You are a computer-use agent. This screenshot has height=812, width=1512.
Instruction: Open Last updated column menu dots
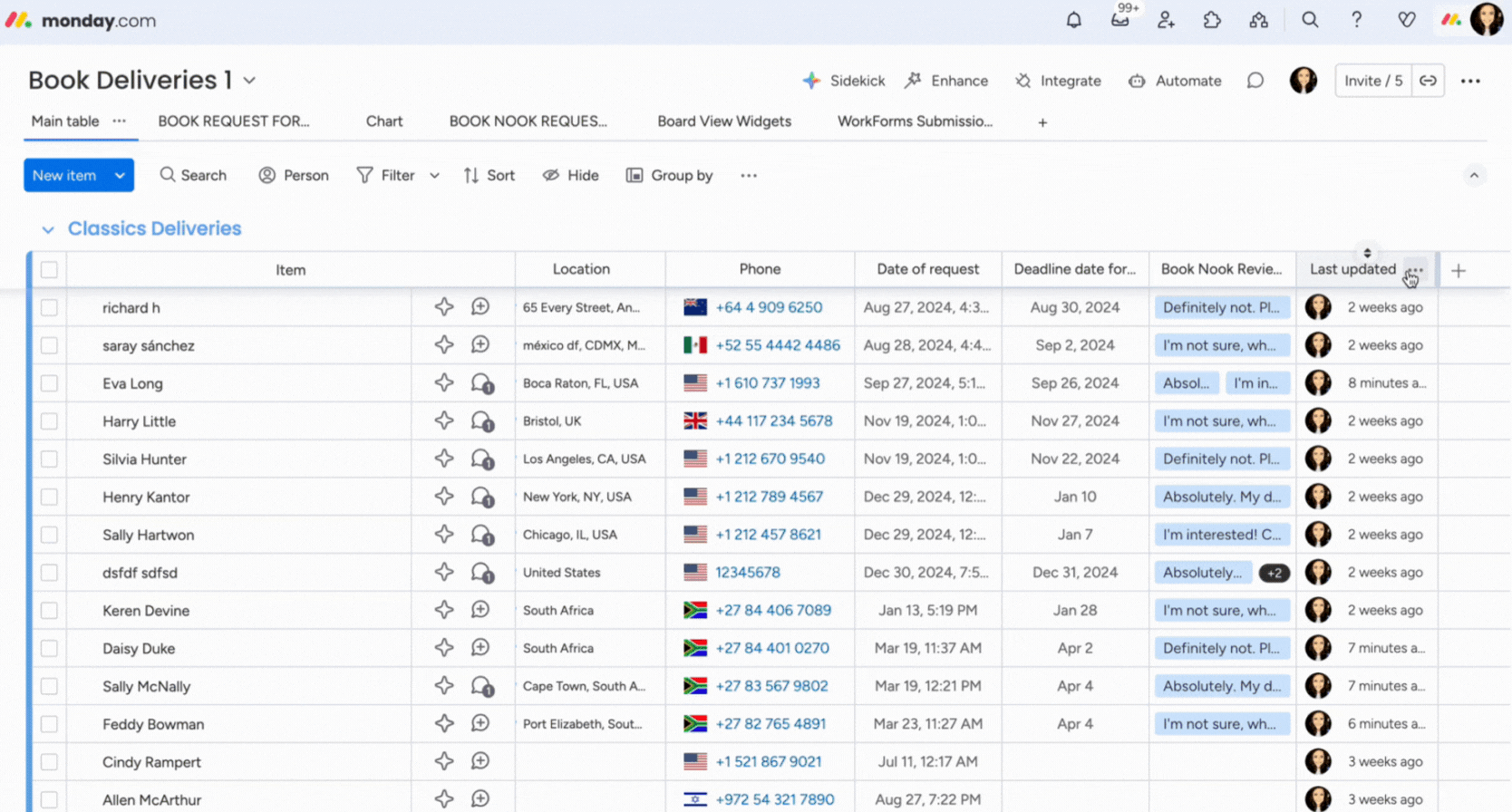tap(1414, 270)
